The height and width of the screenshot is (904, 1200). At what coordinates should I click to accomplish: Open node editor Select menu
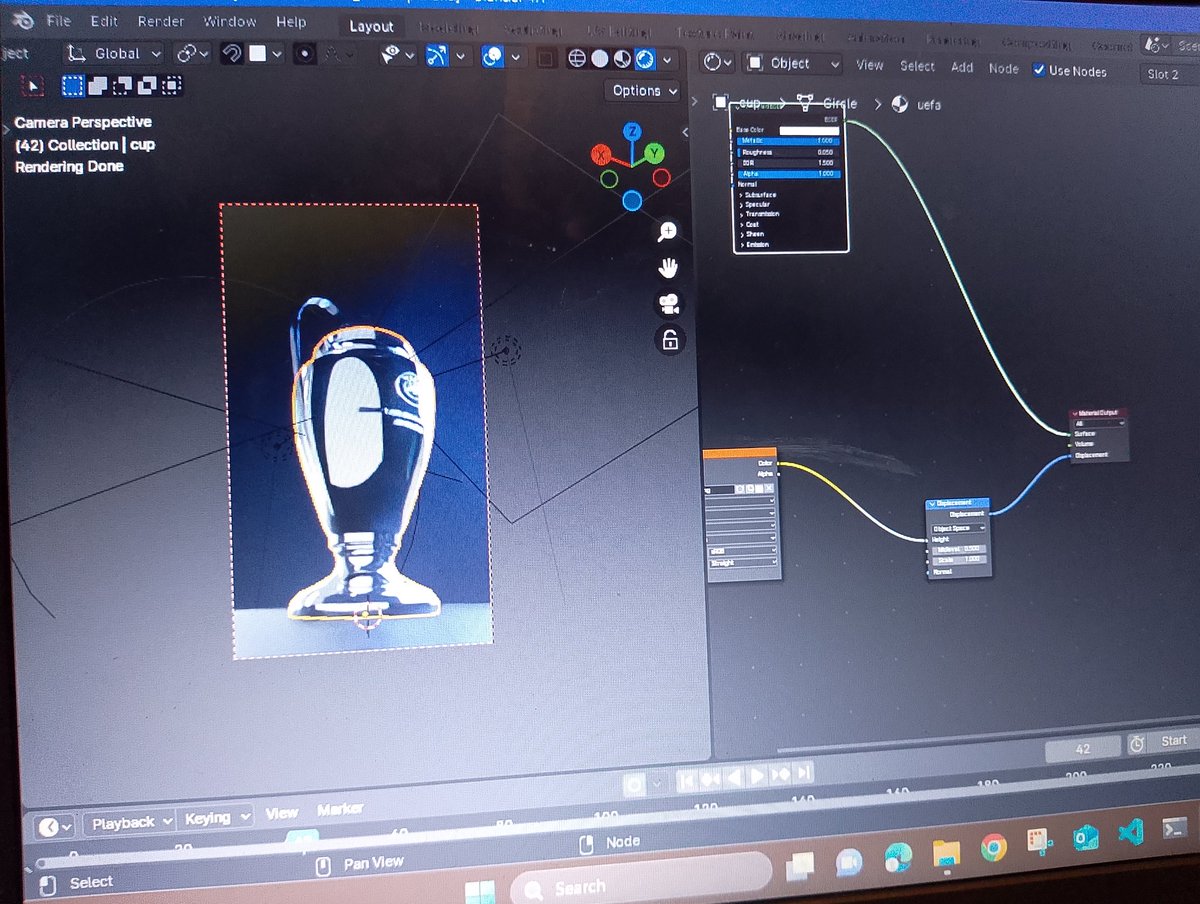click(x=917, y=66)
